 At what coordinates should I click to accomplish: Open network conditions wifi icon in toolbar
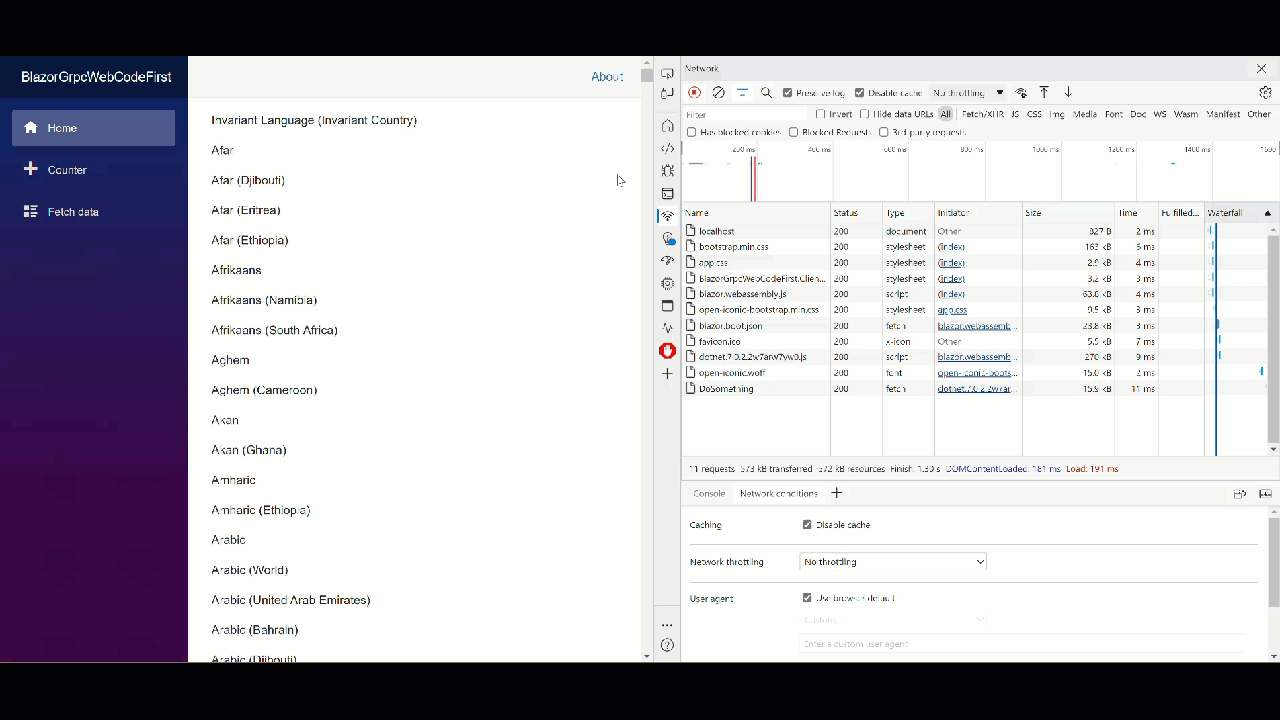pyautogui.click(x=1021, y=92)
